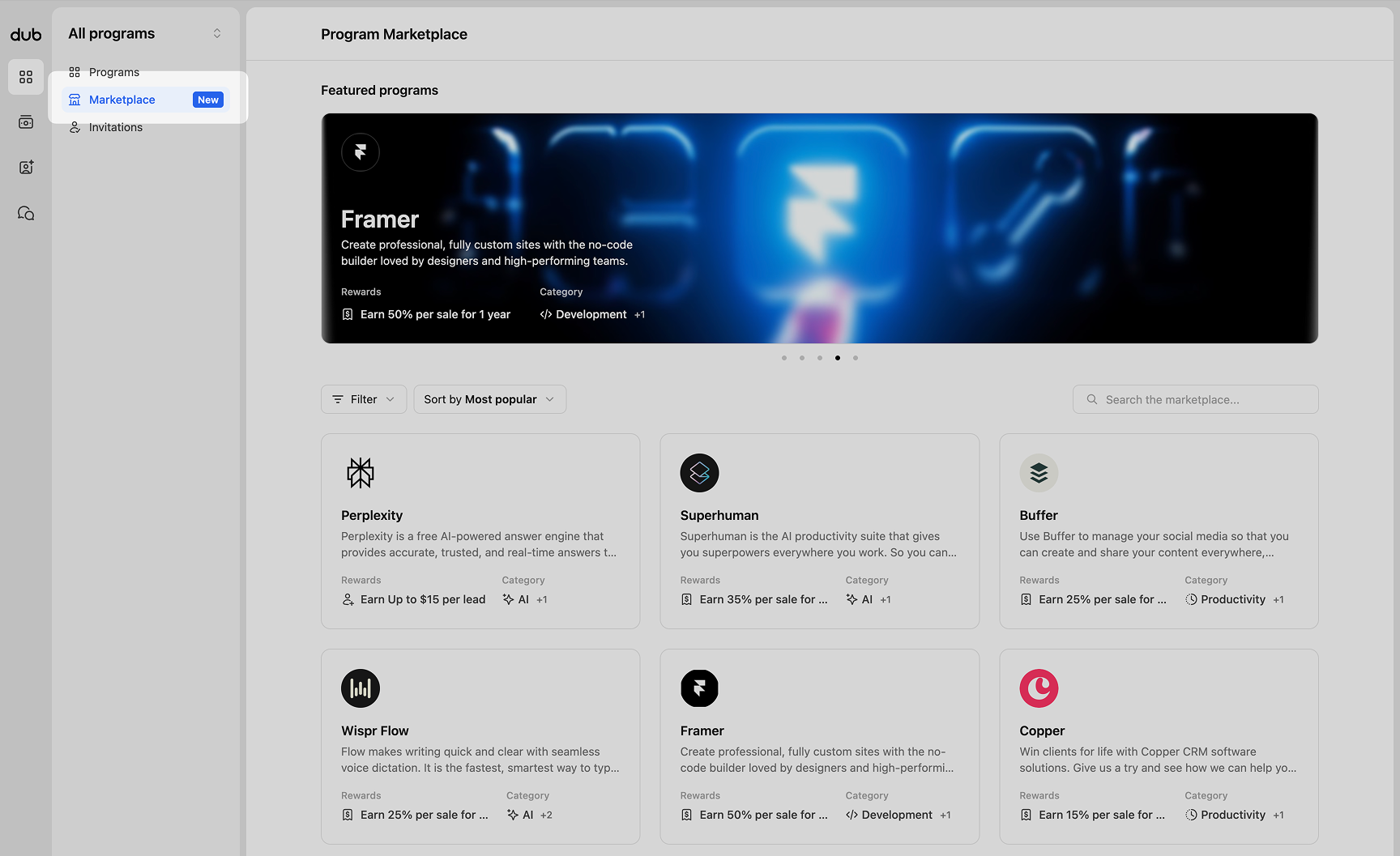The height and width of the screenshot is (856, 1400).
Task: Select the fourth carousel dot indicator
Action: tap(837, 357)
